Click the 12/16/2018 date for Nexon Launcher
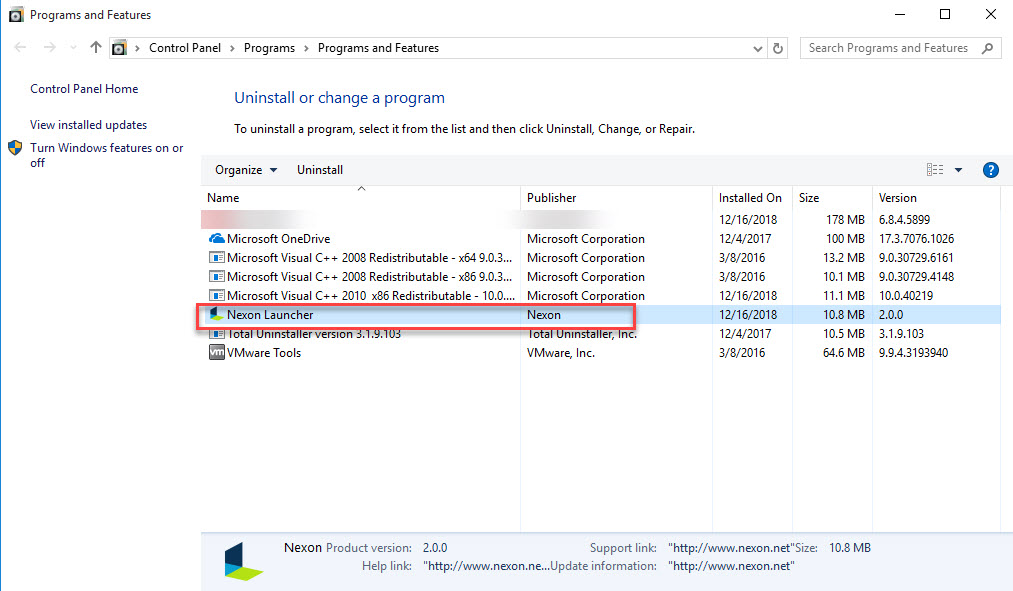Viewport: 1013px width, 591px height. click(747, 315)
